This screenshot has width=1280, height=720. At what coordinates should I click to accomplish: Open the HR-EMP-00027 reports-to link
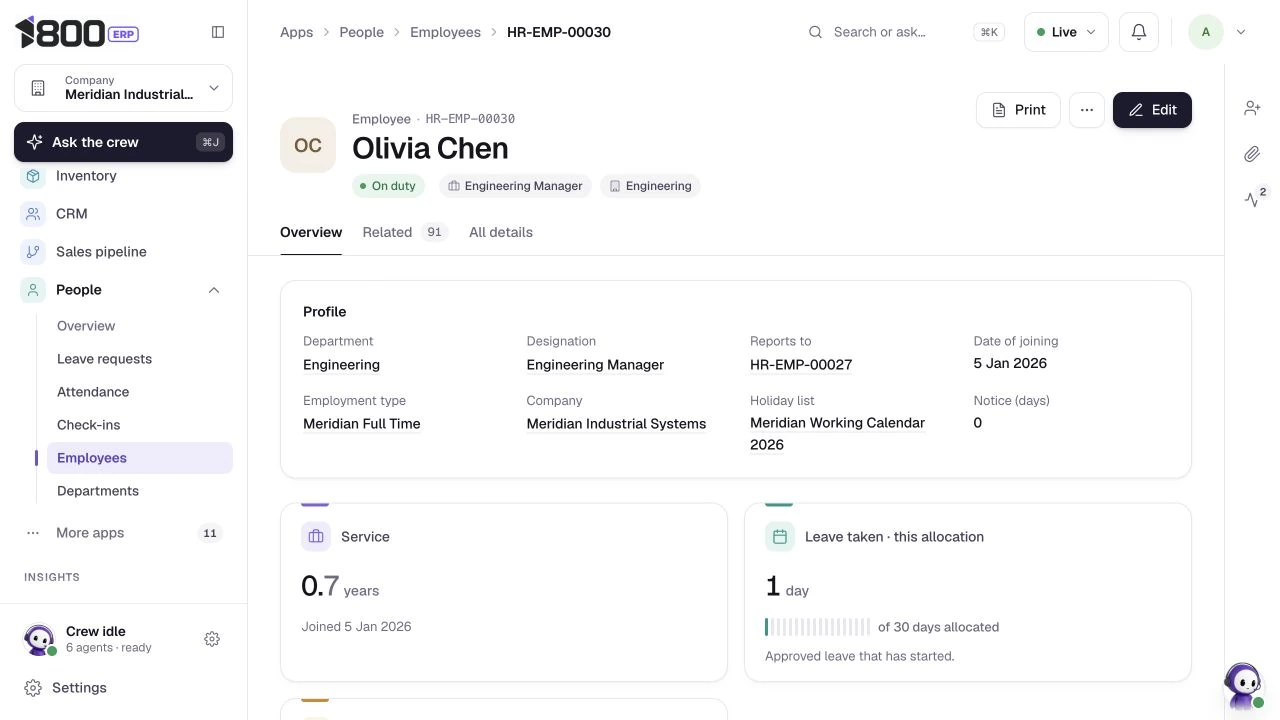pos(801,365)
